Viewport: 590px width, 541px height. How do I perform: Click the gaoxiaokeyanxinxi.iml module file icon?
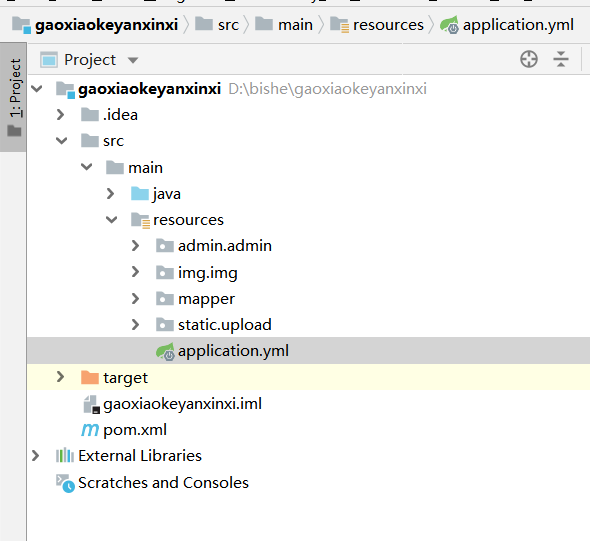pyautogui.click(x=91, y=404)
